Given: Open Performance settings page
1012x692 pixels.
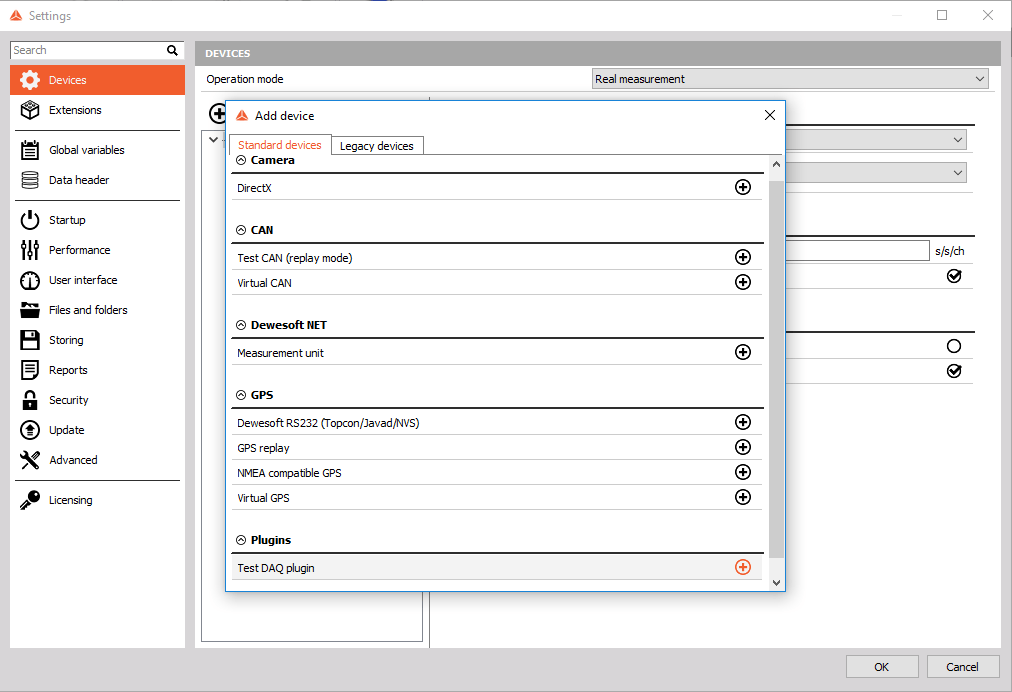Looking at the screenshot, I should pyautogui.click(x=97, y=250).
